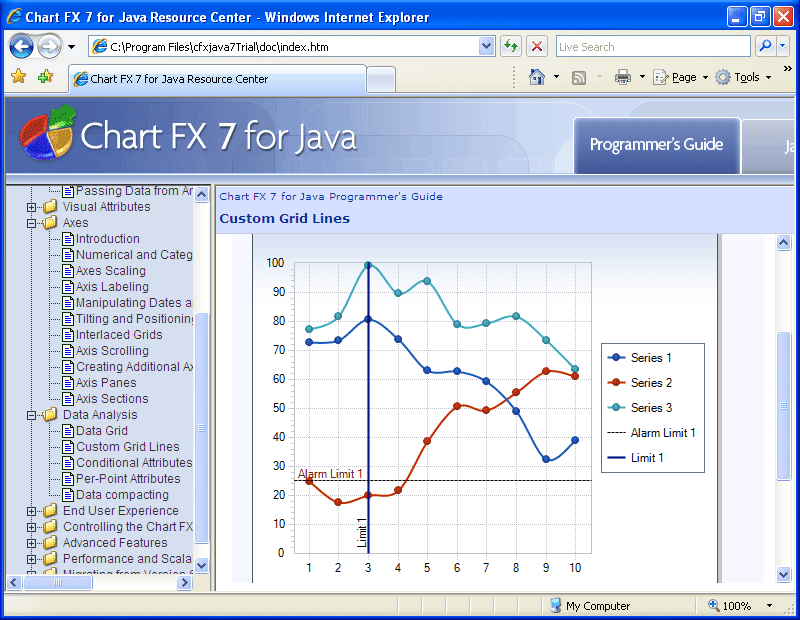Click the search magnifier button
Screen dimensions: 800x620
coord(765,46)
